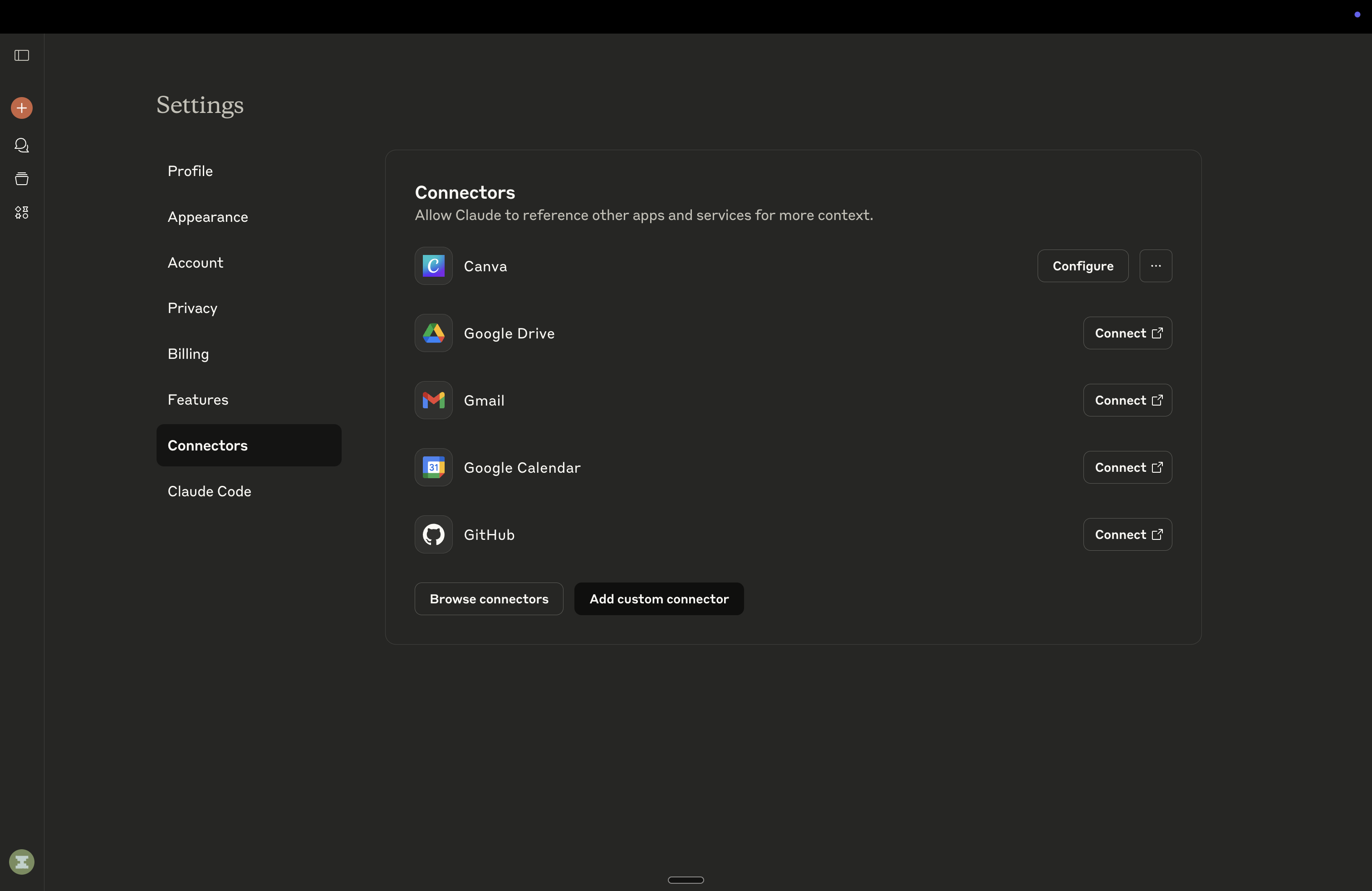Connect Google Calendar

pos(1127,467)
